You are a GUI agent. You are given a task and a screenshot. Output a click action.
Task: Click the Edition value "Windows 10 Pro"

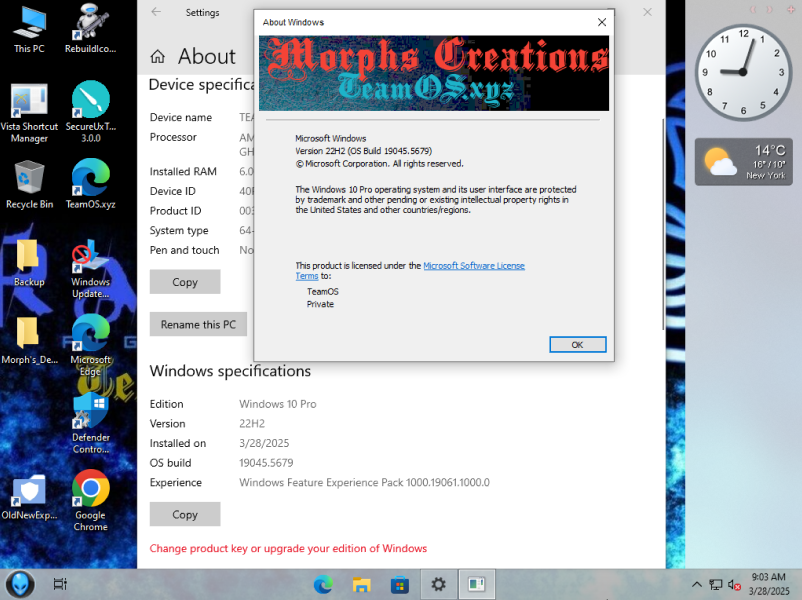[278, 404]
